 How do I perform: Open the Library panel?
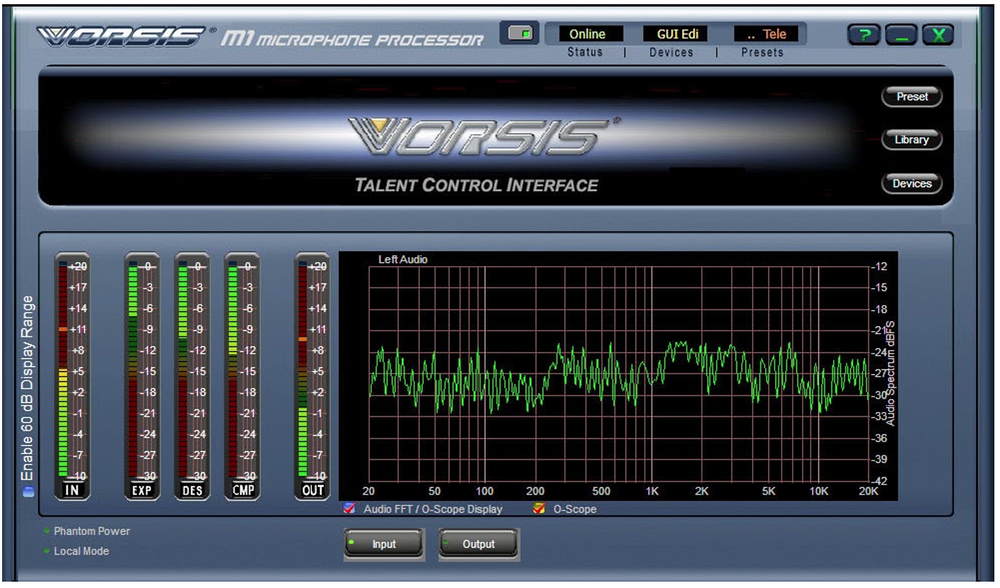click(911, 139)
